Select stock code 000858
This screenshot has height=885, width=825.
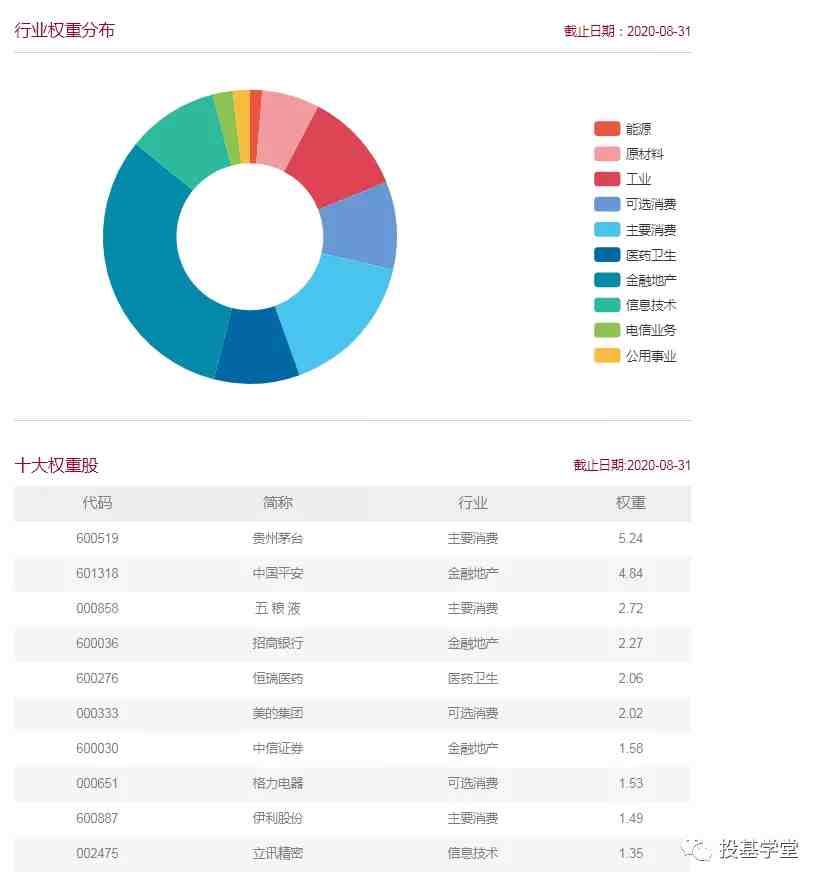tap(97, 608)
